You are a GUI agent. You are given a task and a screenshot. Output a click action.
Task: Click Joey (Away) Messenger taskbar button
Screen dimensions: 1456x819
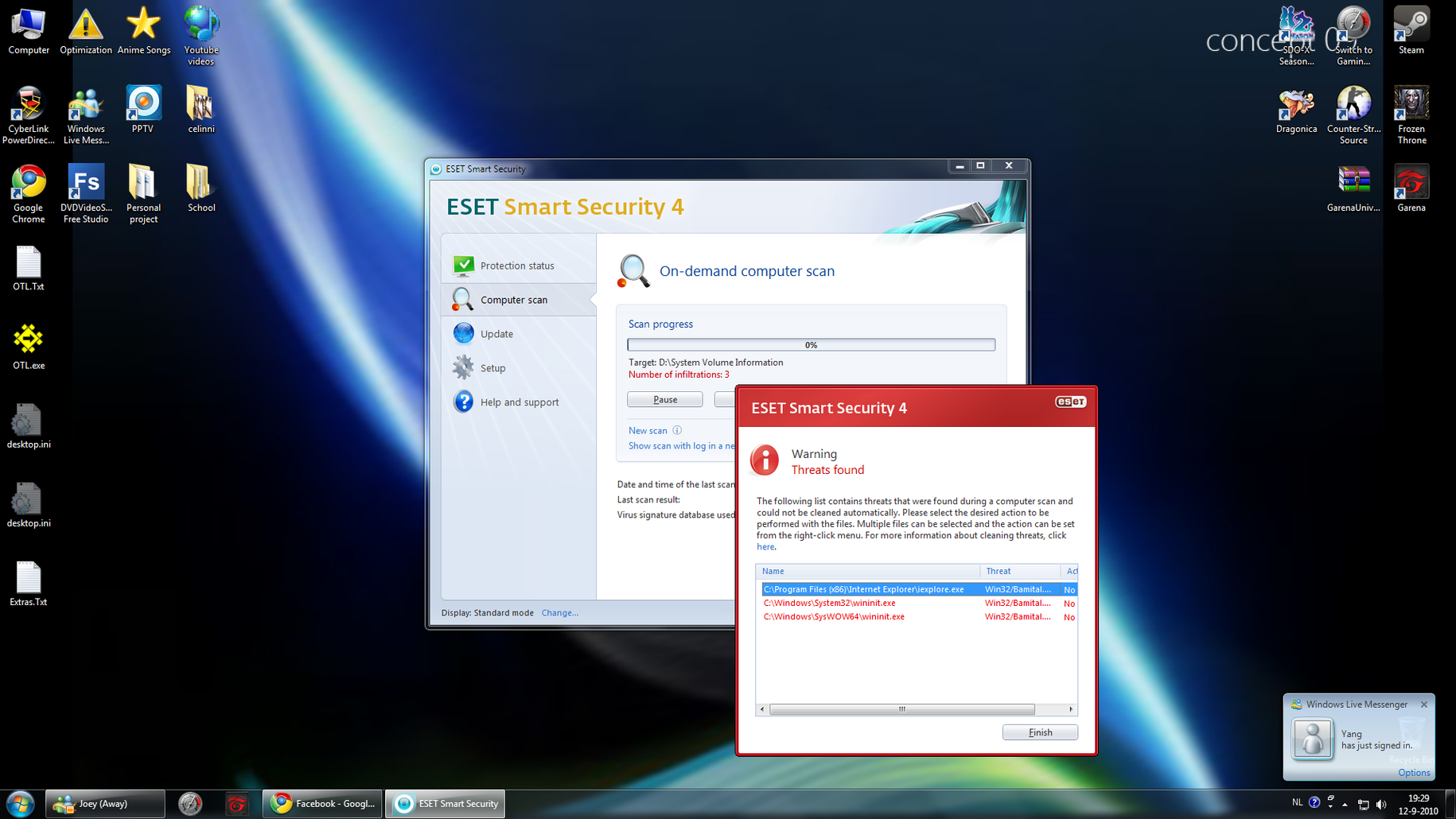pos(105,804)
